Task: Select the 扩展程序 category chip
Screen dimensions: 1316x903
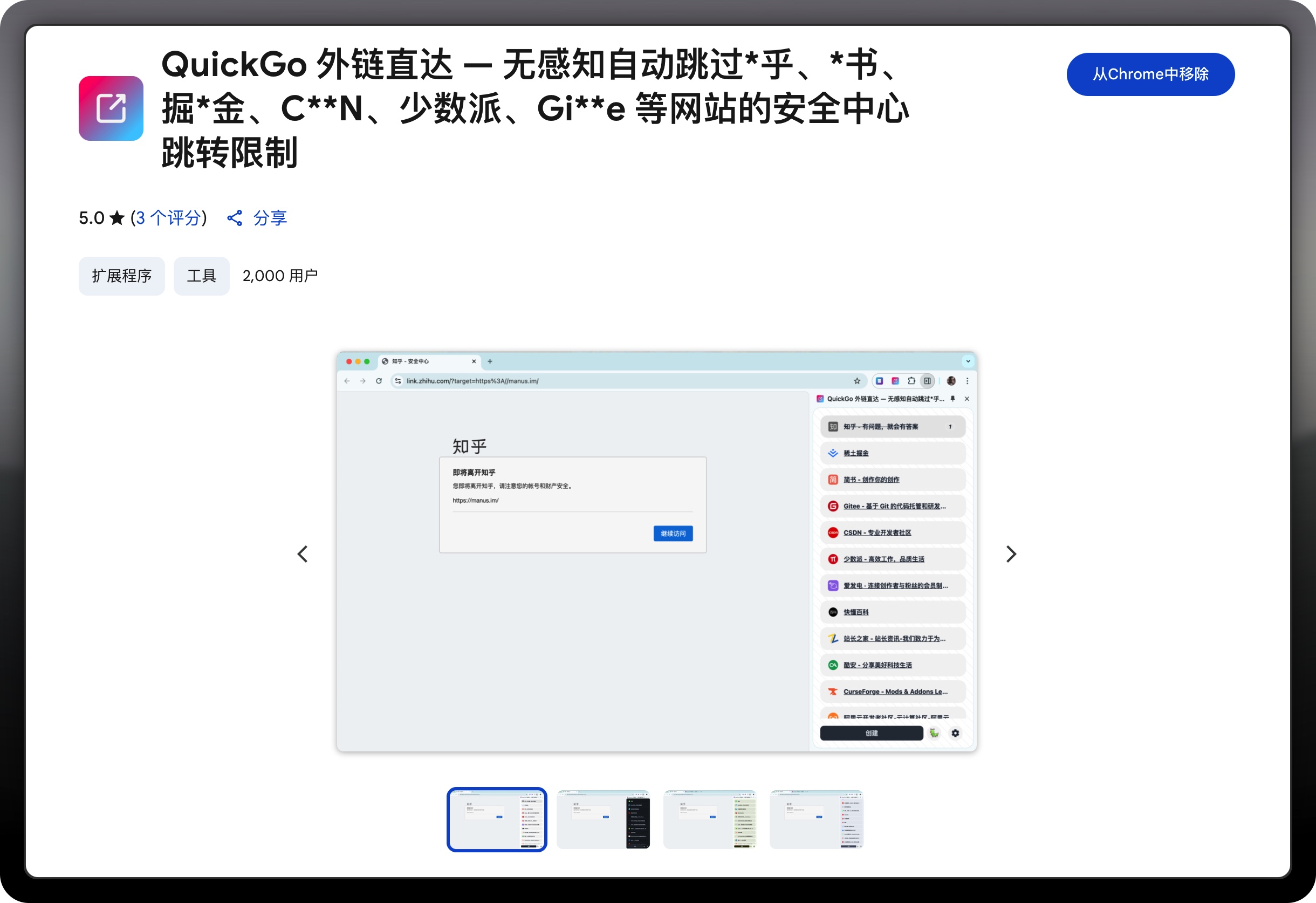Action: (122, 276)
